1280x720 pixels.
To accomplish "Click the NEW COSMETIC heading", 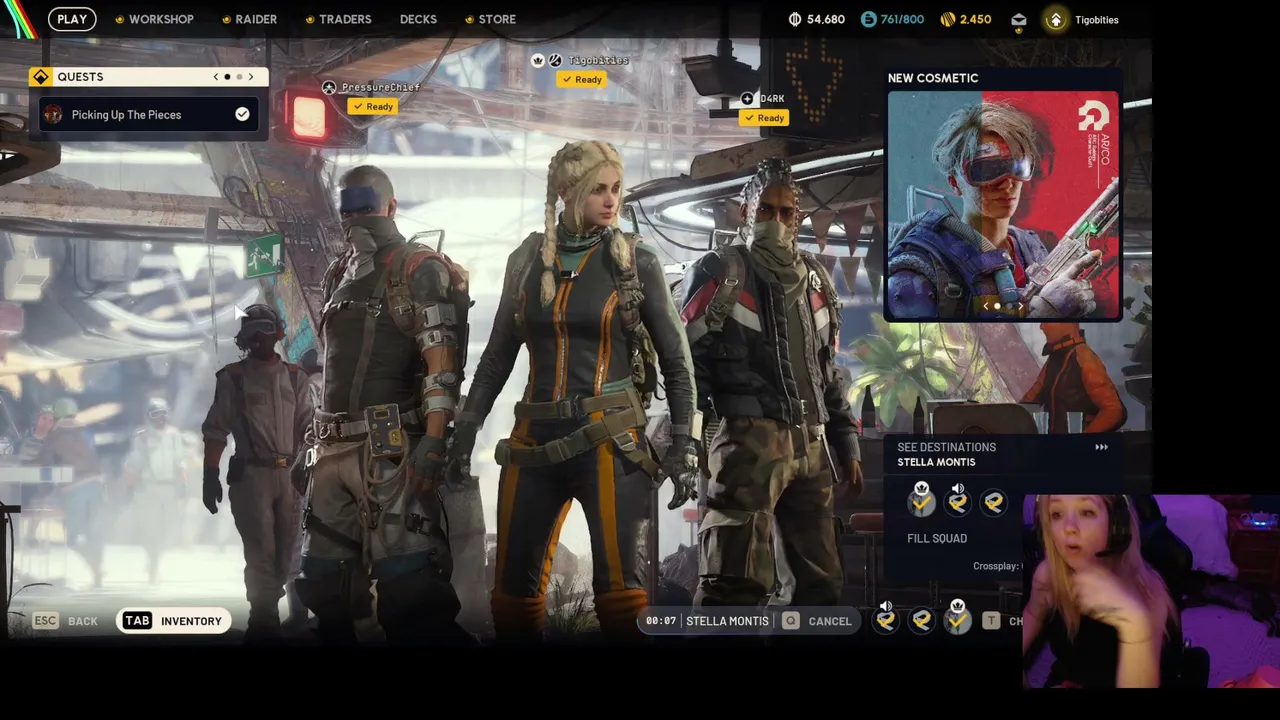I will [933, 78].
